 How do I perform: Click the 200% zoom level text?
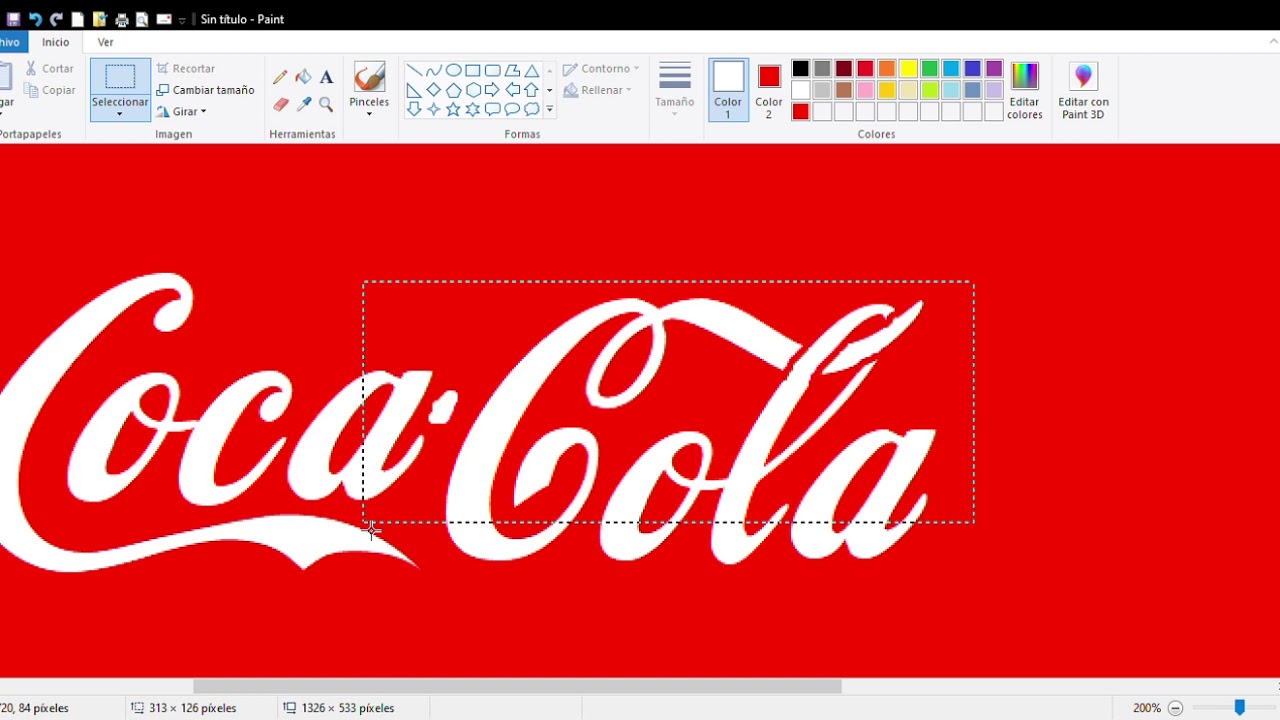coord(1147,708)
